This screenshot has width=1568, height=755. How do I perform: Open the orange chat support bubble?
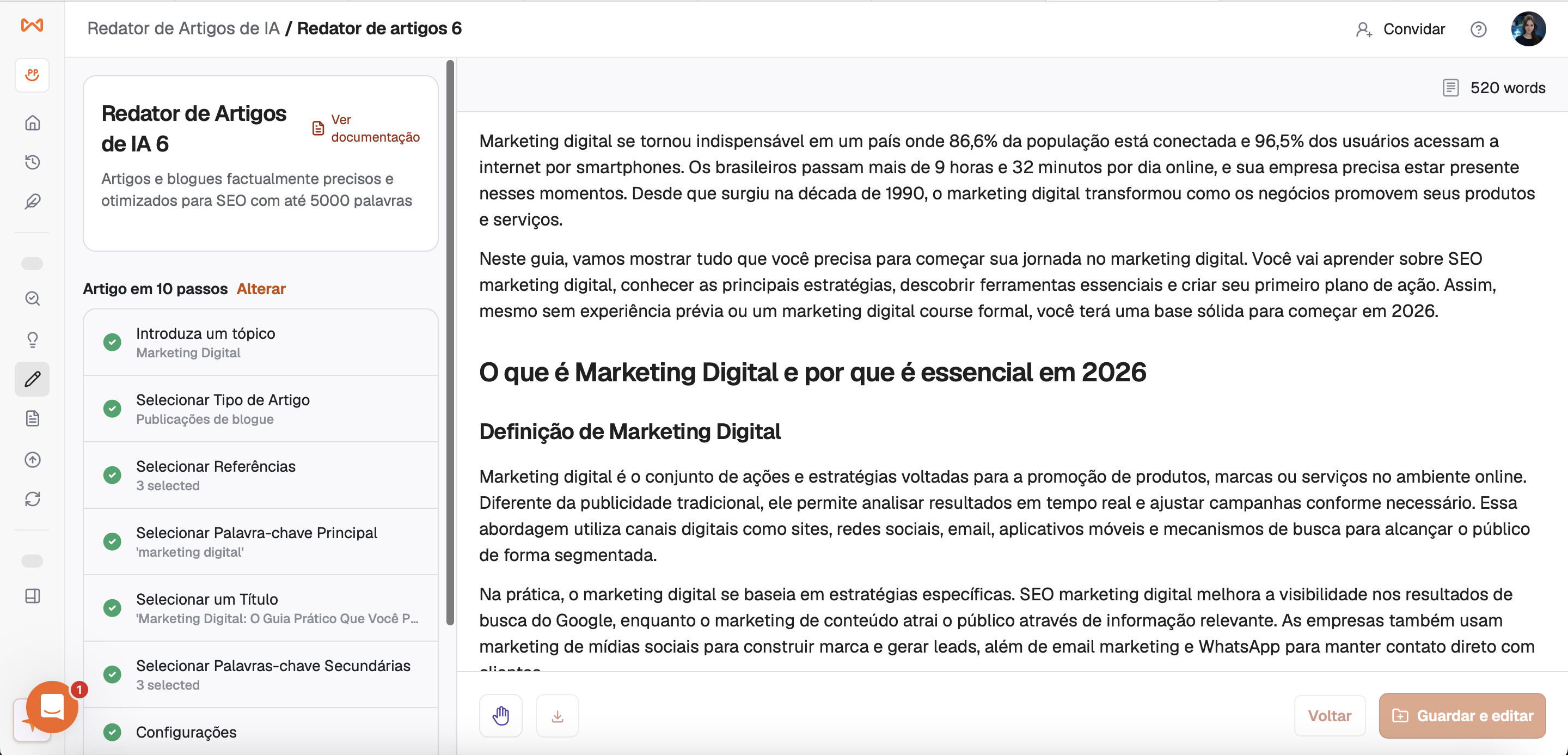coord(52,707)
